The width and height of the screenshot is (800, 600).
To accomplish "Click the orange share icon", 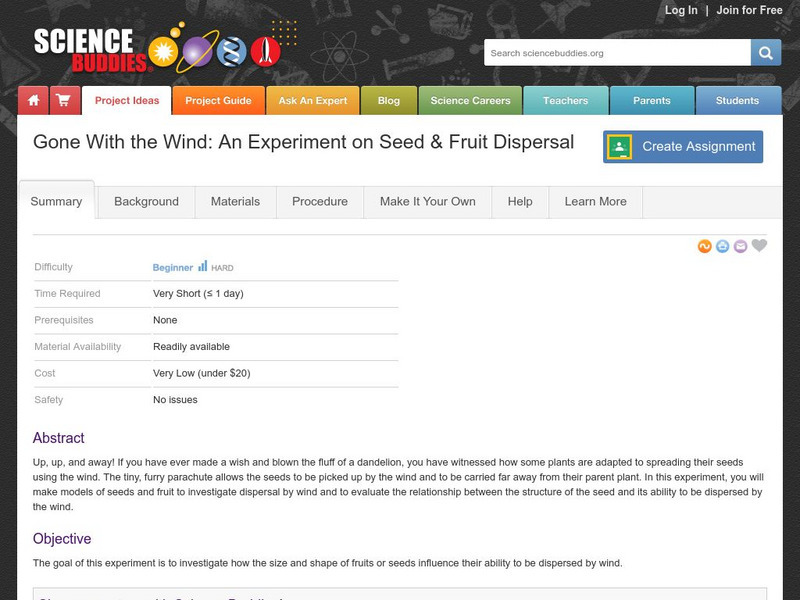I will (x=705, y=246).
